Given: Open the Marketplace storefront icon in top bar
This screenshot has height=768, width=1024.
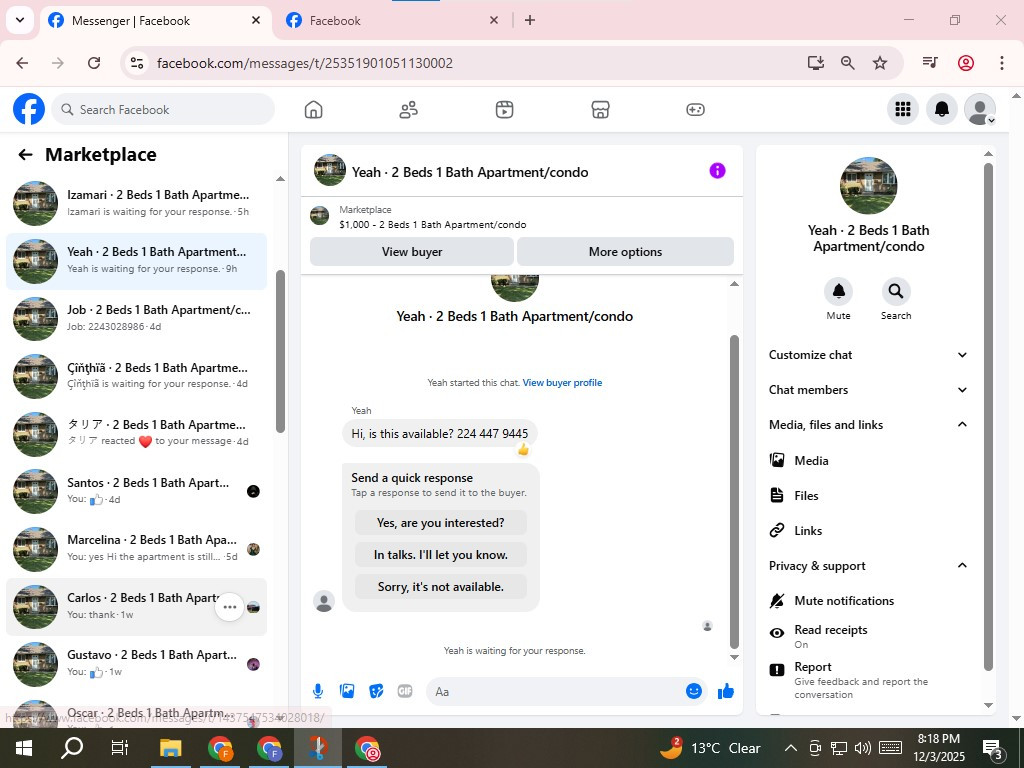Looking at the screenshot, I should 600,110.
